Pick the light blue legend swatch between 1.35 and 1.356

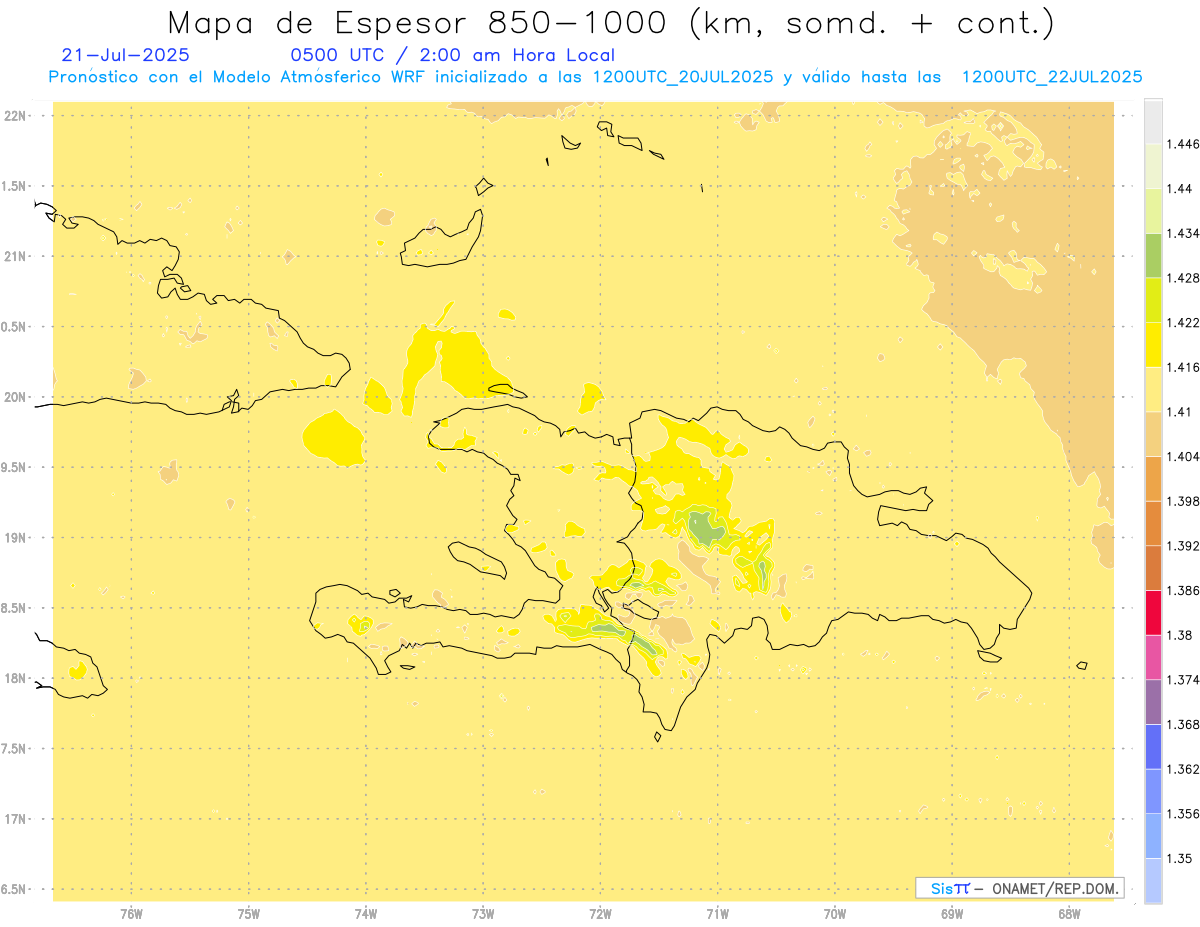click(x=1153, y=836)
